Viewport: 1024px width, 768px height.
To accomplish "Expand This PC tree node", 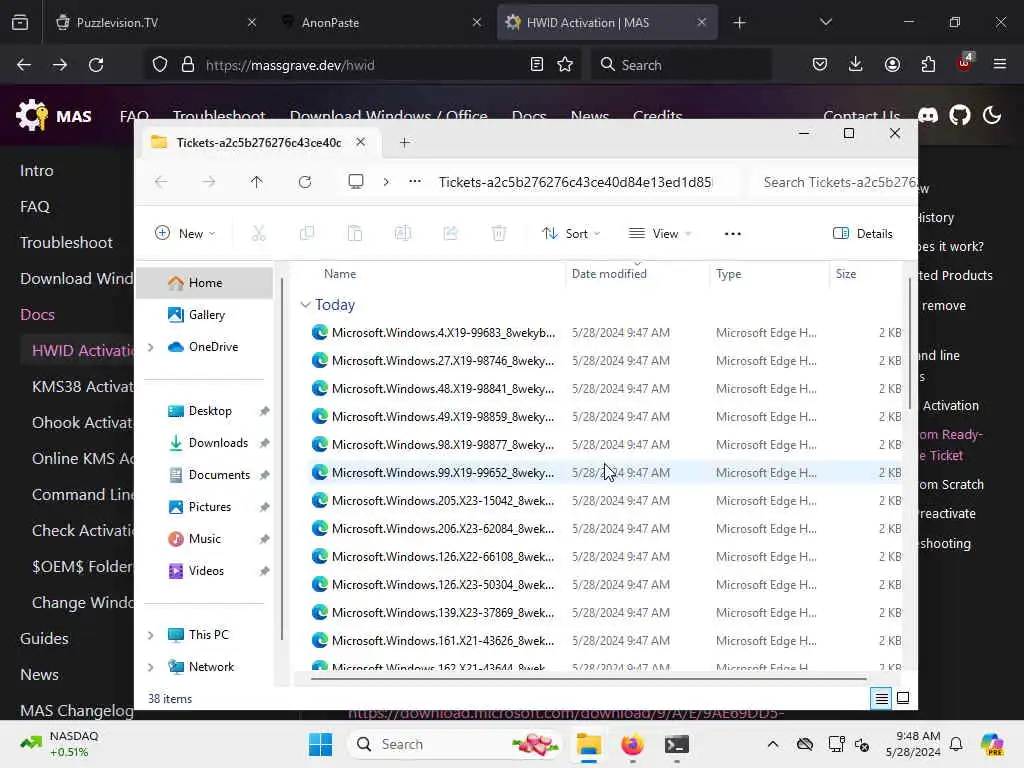I will click(x=150, y=635).
